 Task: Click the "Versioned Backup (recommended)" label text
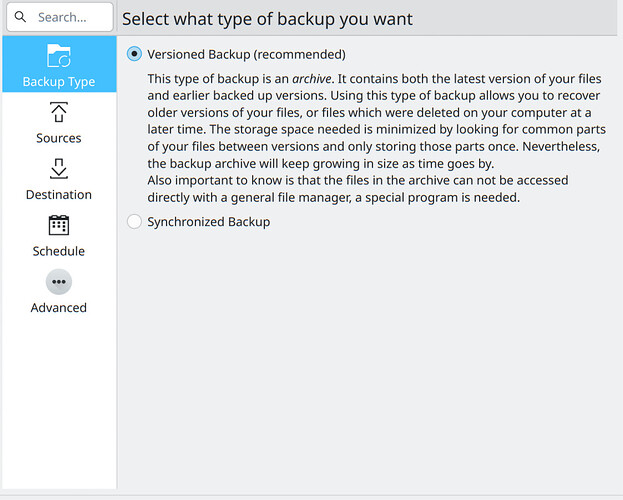coord(246,54)
